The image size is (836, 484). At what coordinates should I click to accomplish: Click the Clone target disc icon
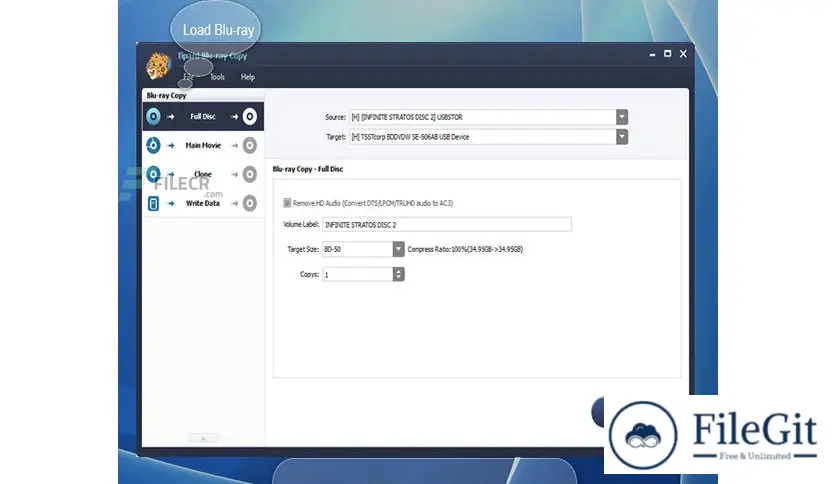pyautogui.click(x=250, y=174)
